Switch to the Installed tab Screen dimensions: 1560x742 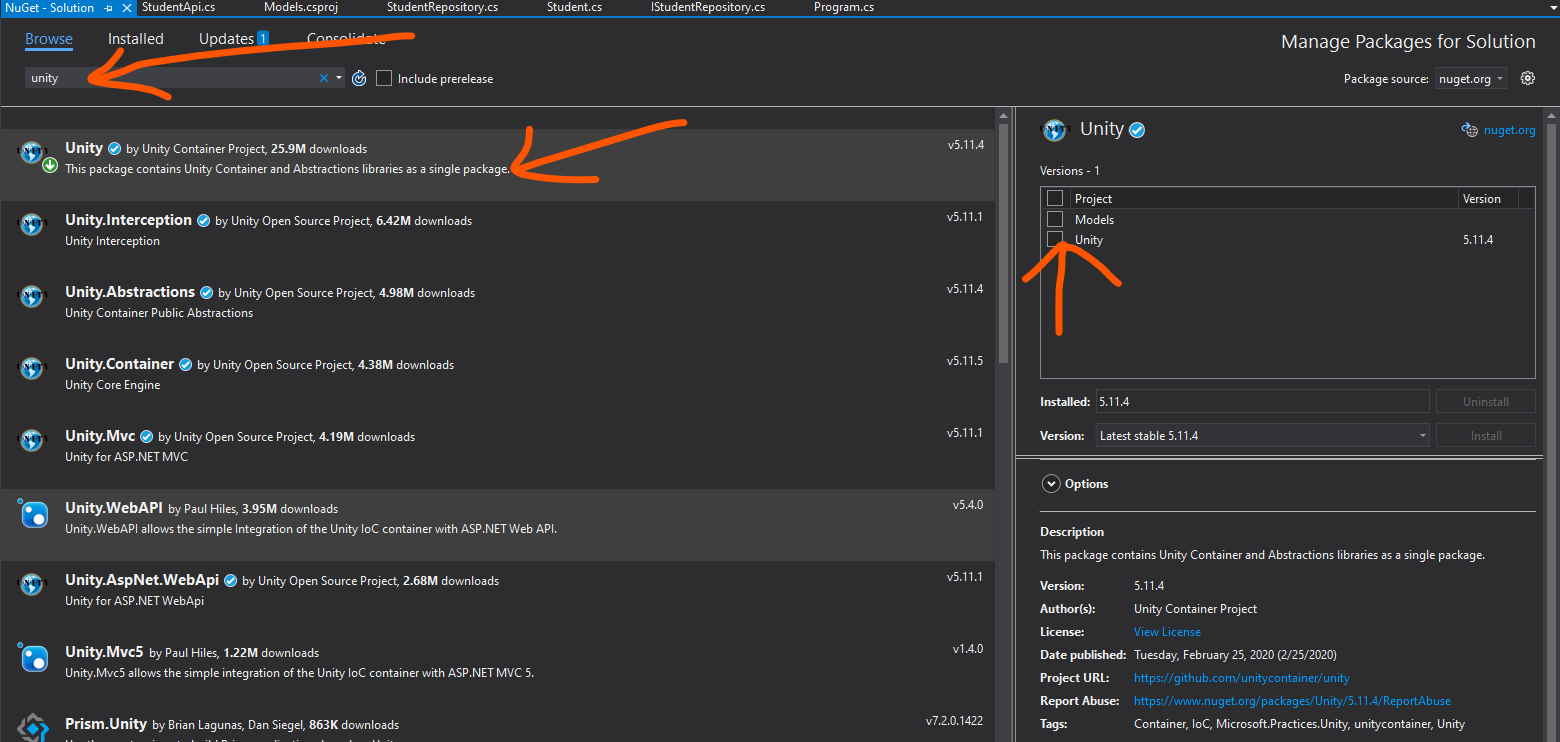(x=136, y=39)
